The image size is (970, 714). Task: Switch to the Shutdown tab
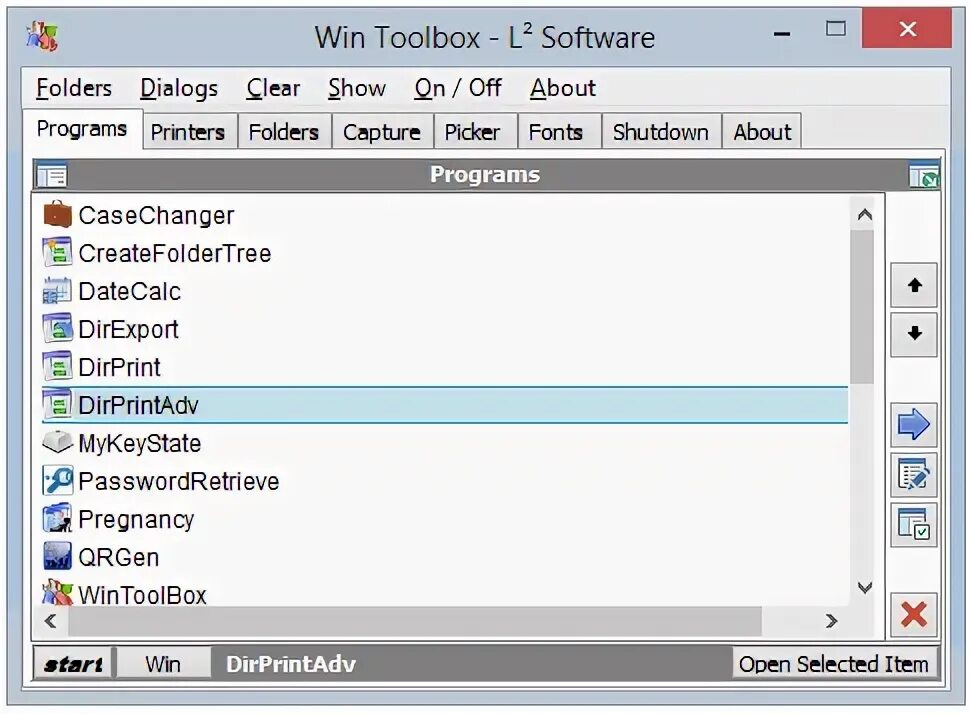click(661, 132)
